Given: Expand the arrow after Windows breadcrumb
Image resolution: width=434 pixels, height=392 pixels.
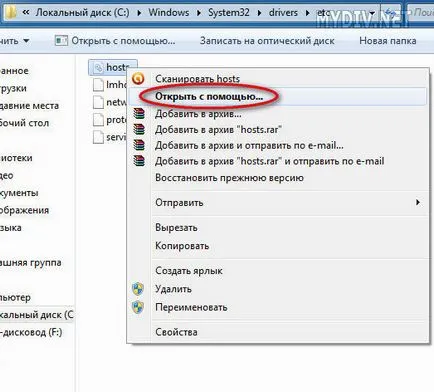Looking at the screenshot, I should coord(199,13).
